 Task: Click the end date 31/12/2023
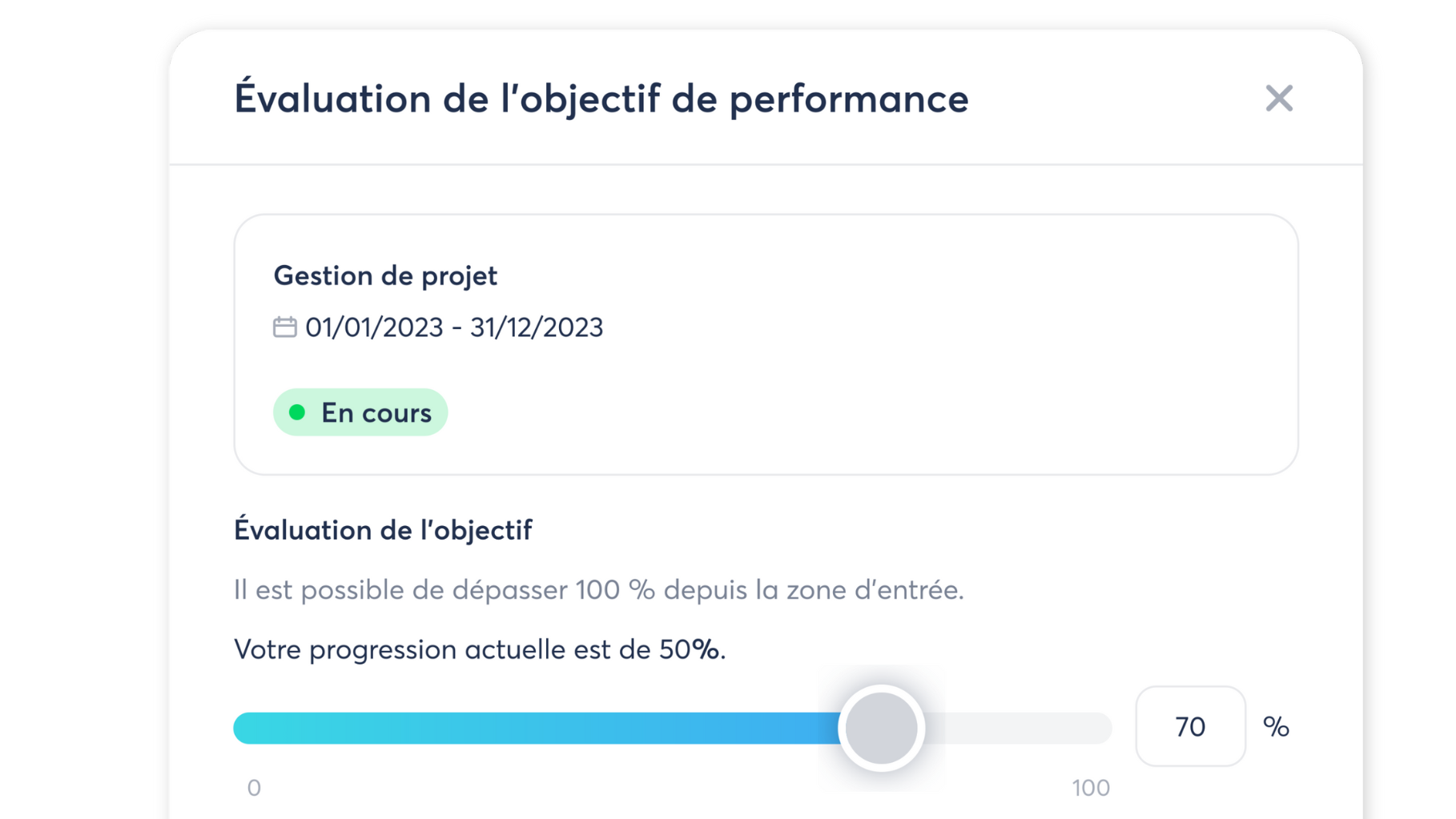(x=537, y=327)
